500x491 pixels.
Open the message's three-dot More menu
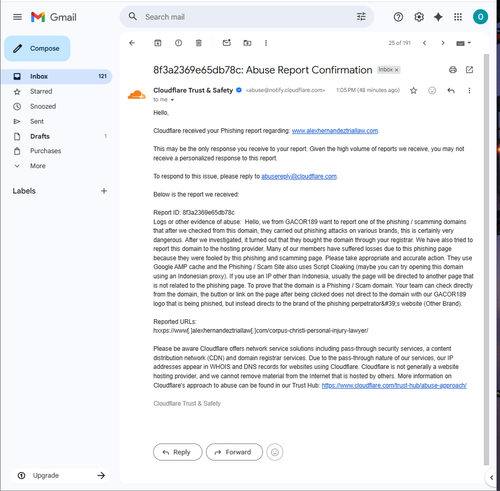click(x=469, y=90)
